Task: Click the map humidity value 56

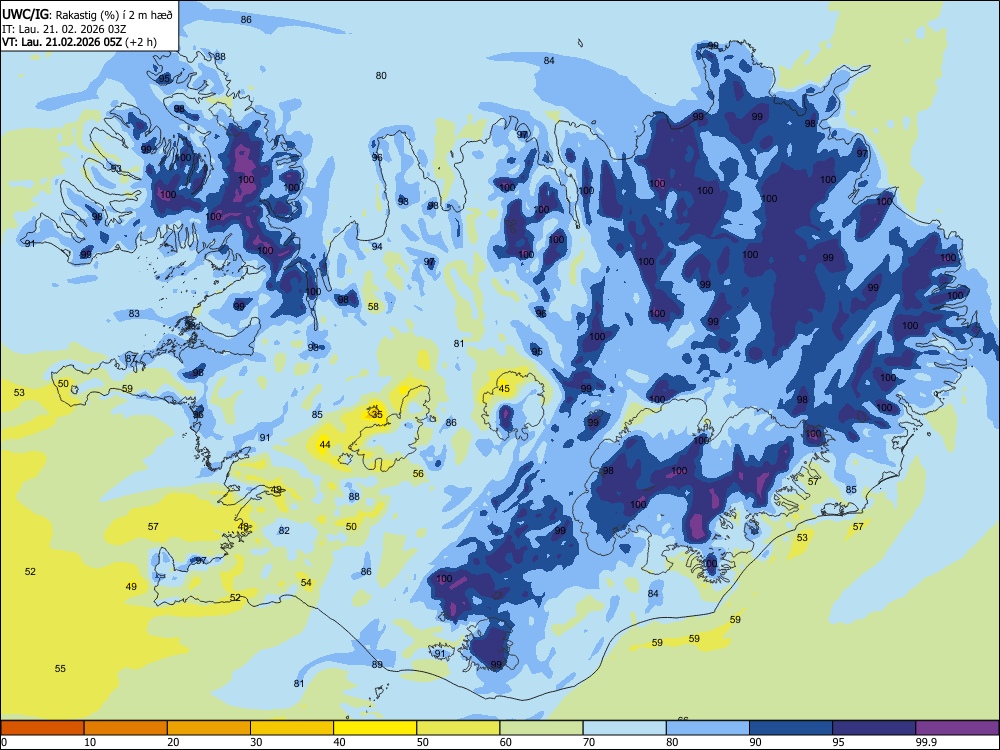Action: 418,474
